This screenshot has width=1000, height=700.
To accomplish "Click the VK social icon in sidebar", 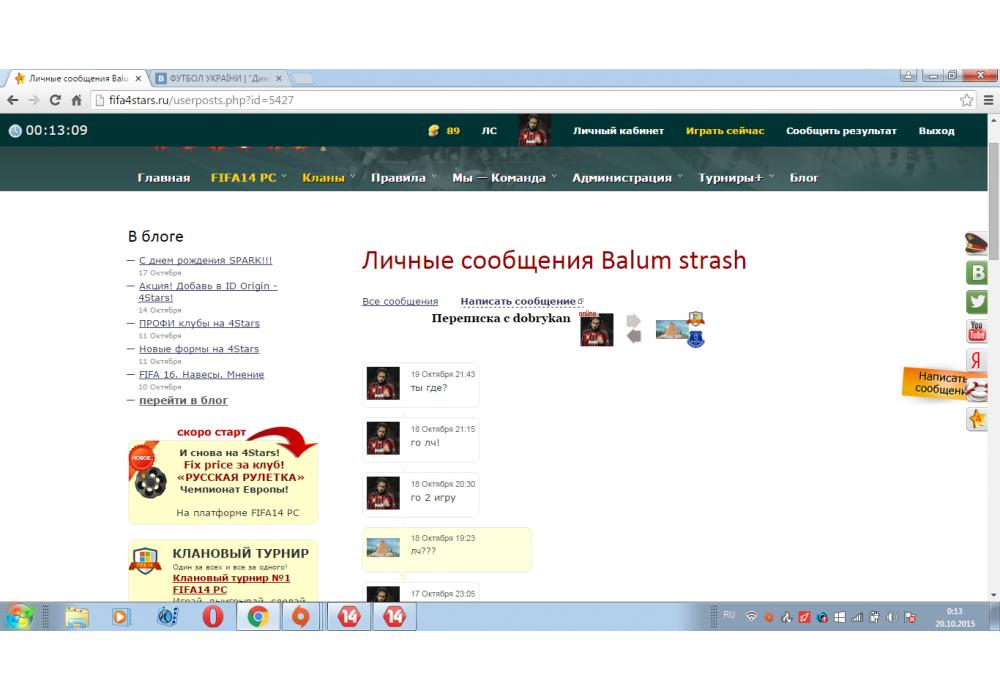I will (977, 273).
